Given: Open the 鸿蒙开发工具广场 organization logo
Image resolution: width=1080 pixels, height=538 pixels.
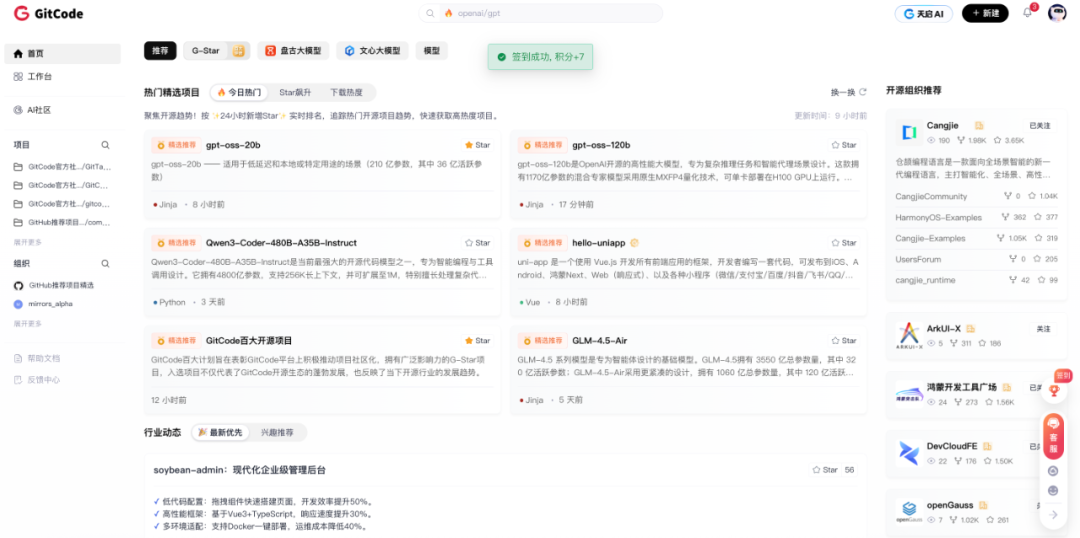Looking at the screenshot, I should [908, 394].
